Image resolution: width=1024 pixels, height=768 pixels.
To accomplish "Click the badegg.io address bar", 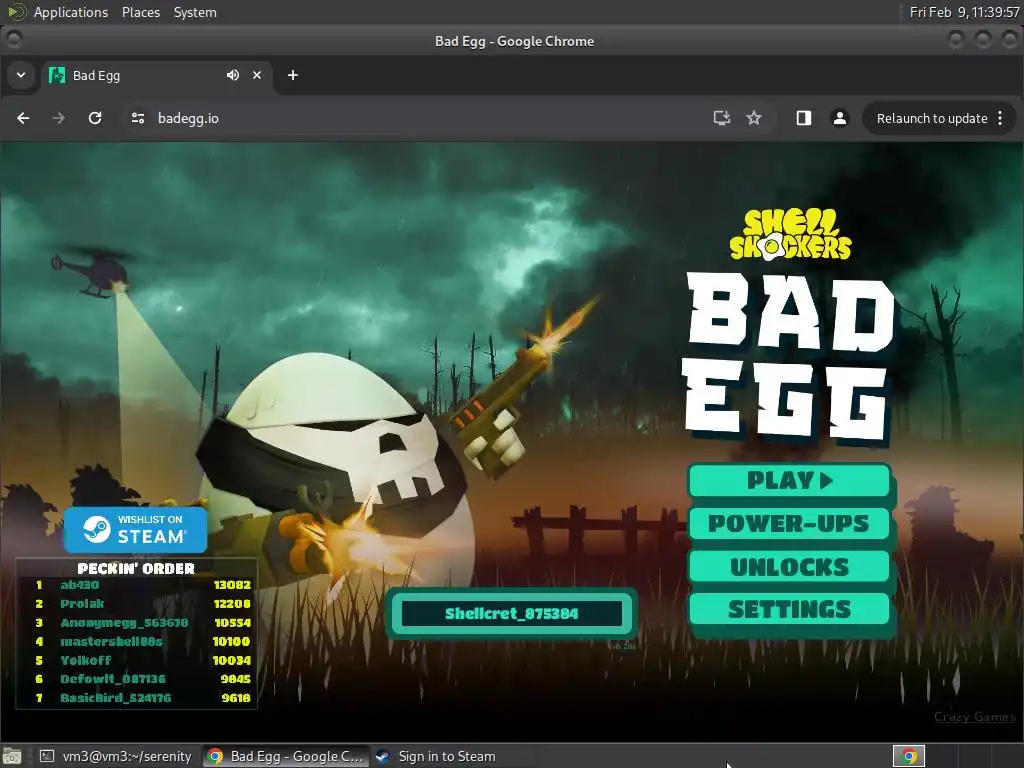I will tap(418, 118).
